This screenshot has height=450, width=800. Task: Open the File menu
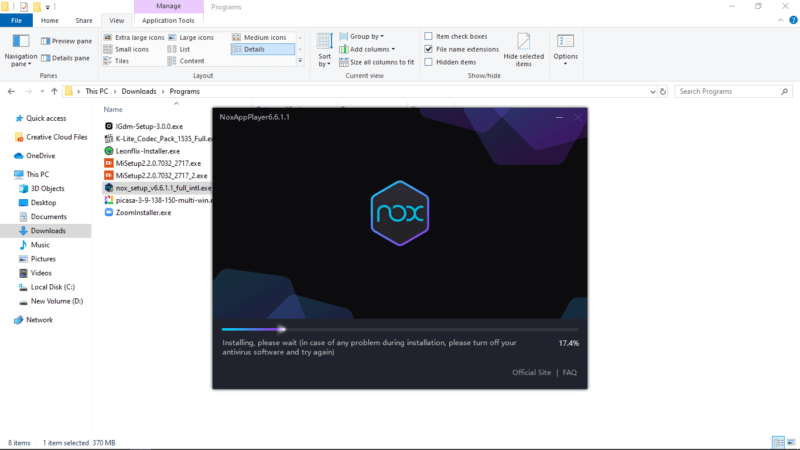16,20
